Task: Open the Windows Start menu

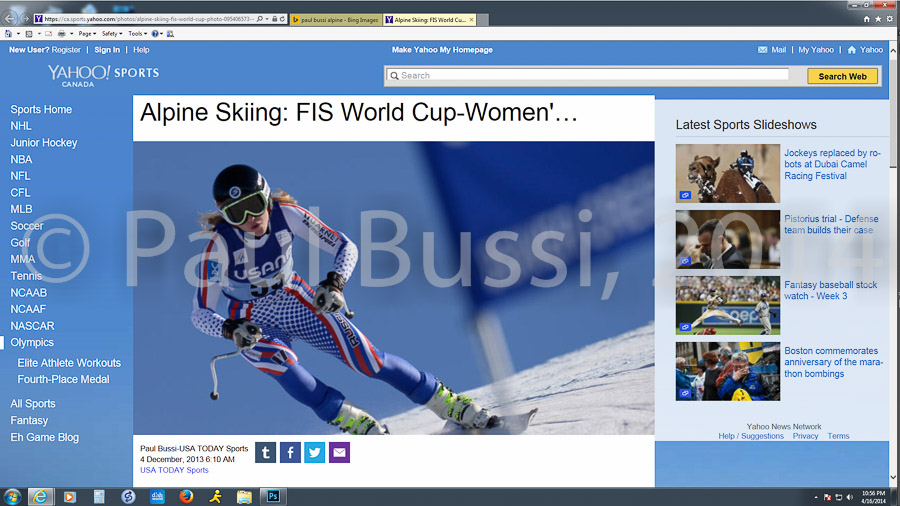Action: [x=12, y=496]
